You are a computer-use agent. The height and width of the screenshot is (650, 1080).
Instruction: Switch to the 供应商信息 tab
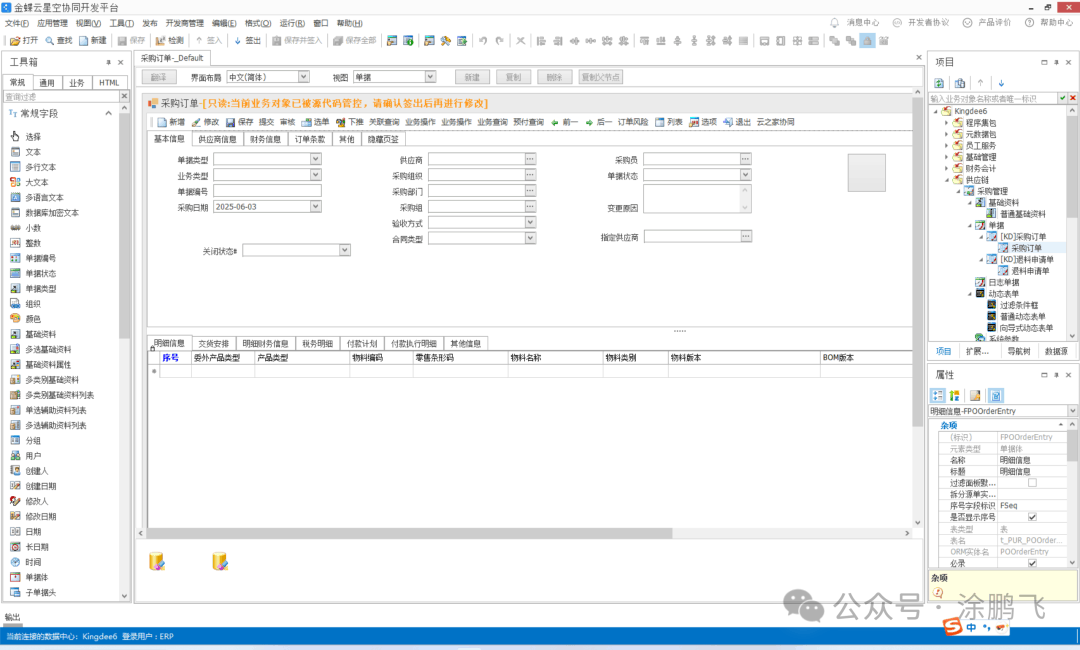pyautogui.click(x=217, y=140)
